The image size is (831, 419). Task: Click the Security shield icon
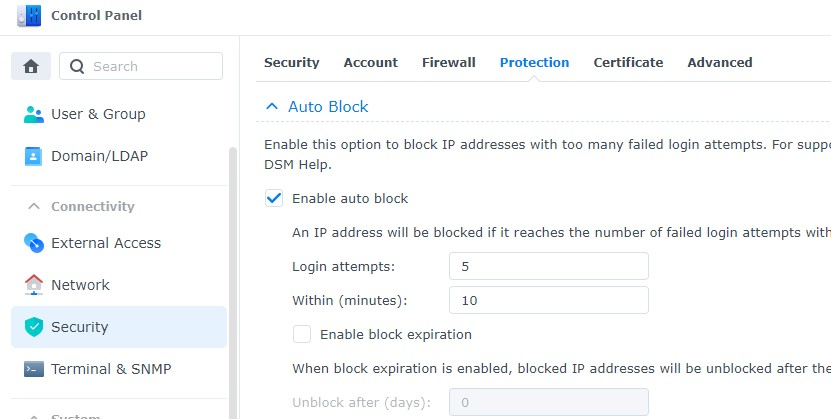[34, 327]
